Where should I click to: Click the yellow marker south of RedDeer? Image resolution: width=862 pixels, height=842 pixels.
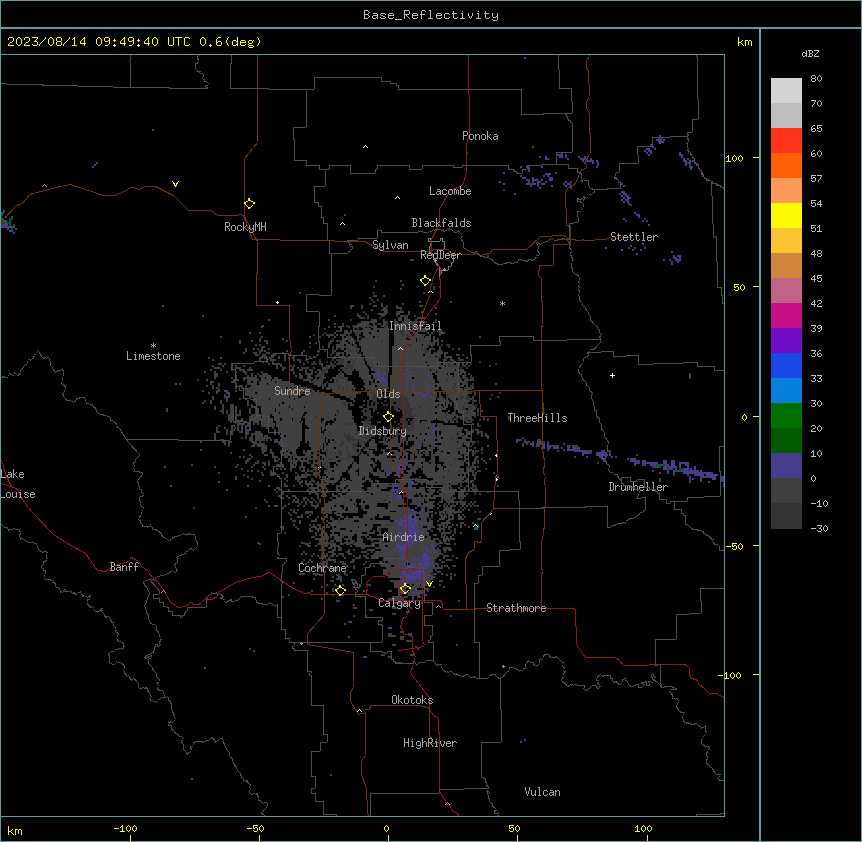pyautogui.click(x=426, y=281)
